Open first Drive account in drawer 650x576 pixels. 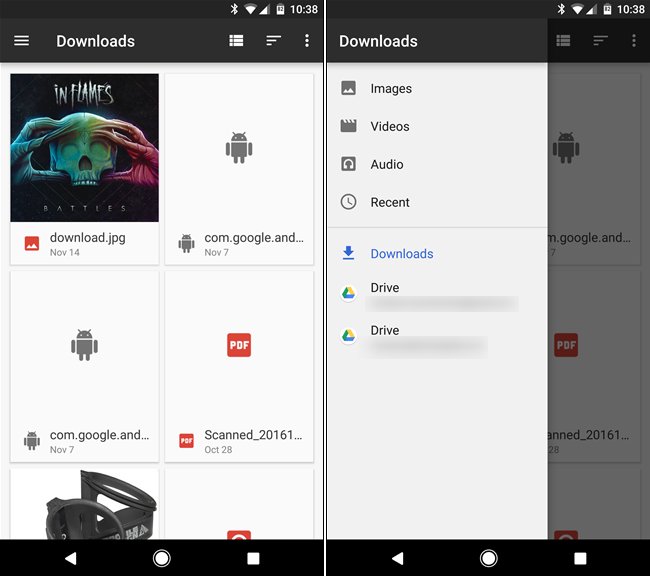[437, 294]
